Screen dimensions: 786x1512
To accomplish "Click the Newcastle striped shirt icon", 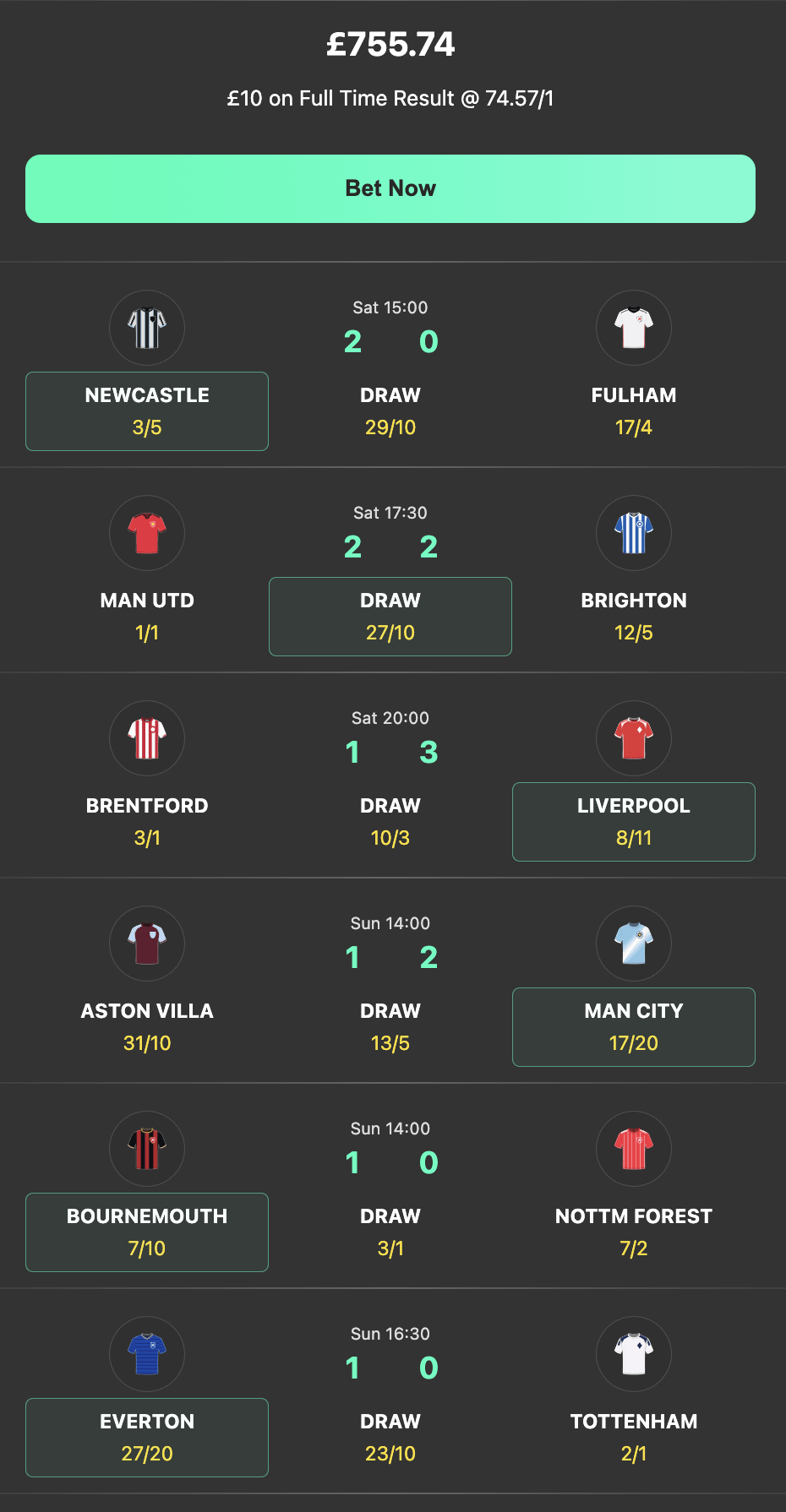I will click(147, 328).
